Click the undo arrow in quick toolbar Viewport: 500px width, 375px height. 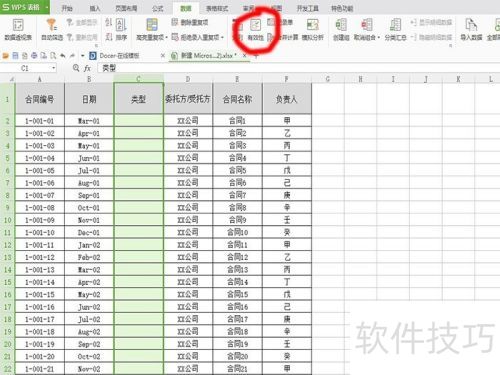[63, 56]
